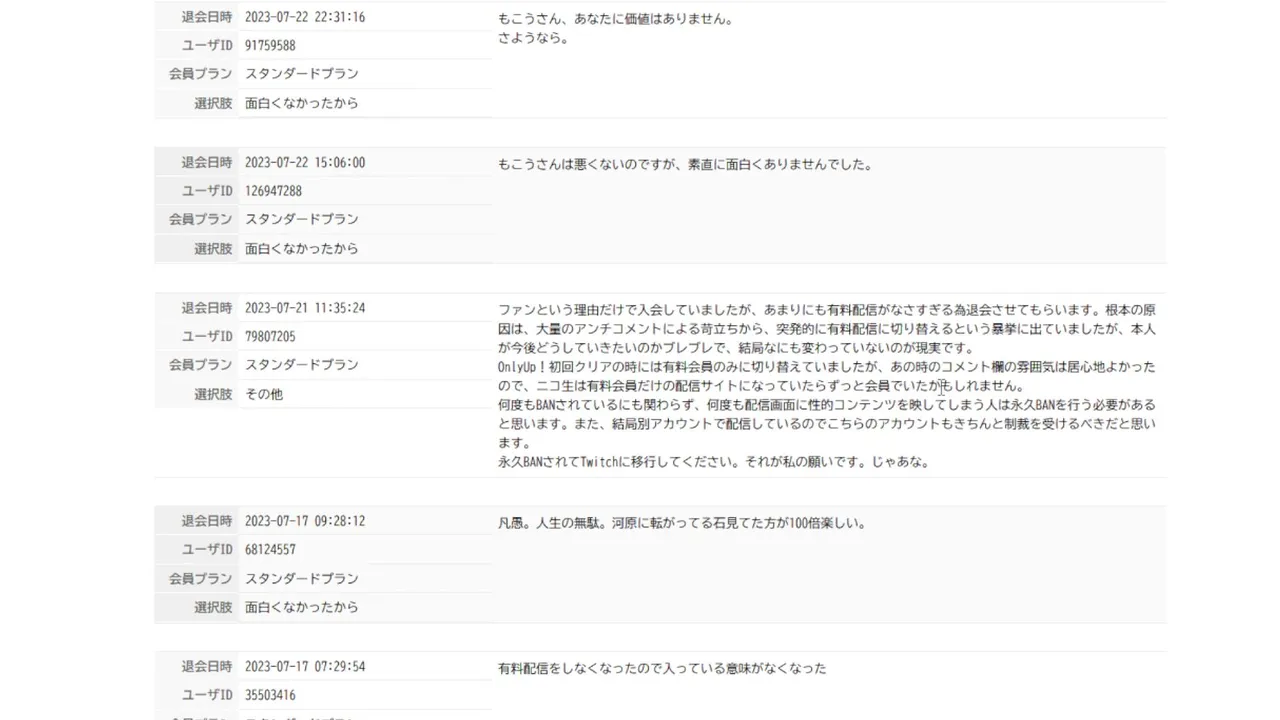1280x720 pixels.
Task: Click スタンダードプラン for user 91759588
Action: pos(301,74)
